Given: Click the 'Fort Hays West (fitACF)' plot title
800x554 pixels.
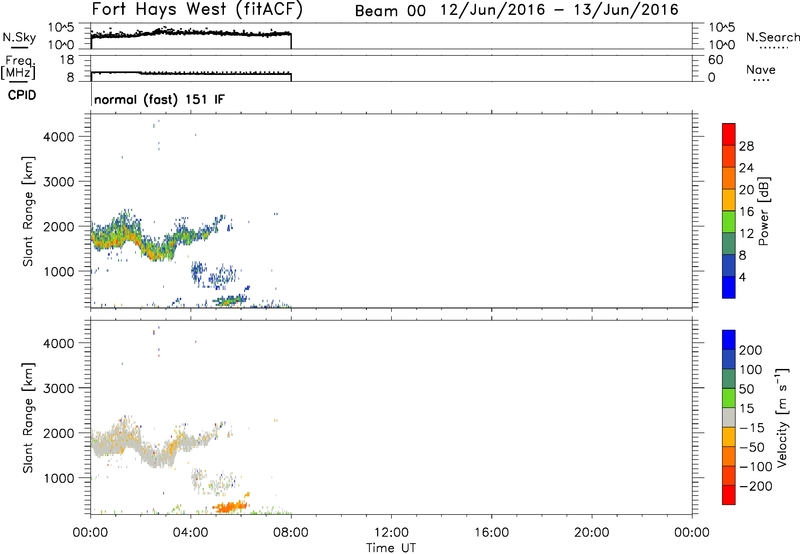Looking at the screenshot, I should [196, 9].
